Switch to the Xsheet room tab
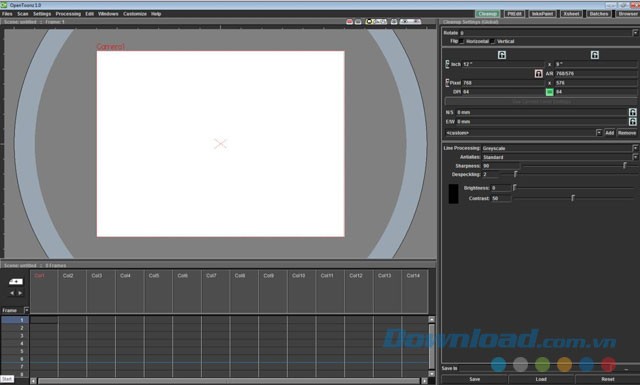 571,13
